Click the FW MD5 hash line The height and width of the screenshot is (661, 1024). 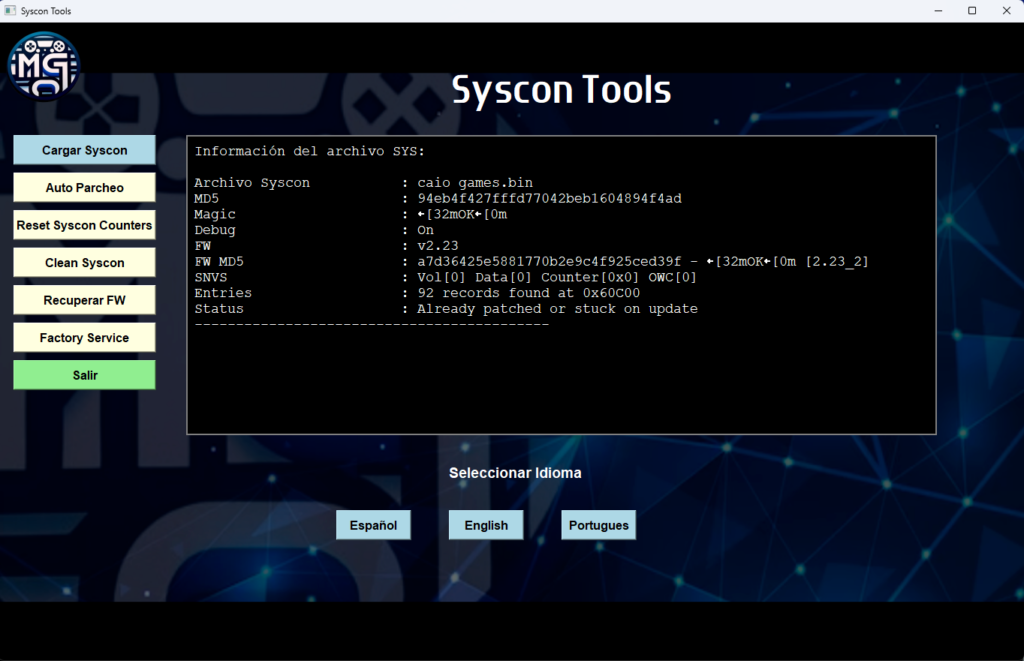click(x=549, y=261)
